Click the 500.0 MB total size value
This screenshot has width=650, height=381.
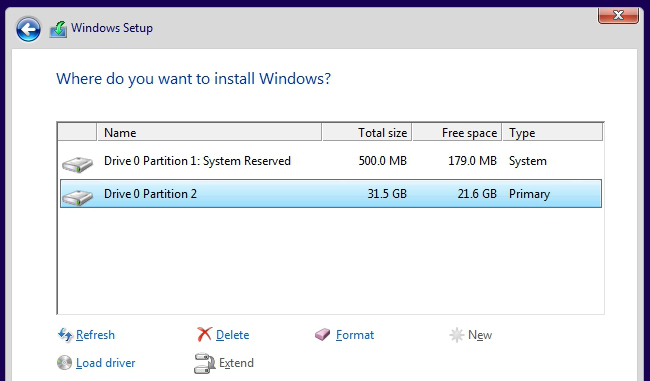click(383, 161)
